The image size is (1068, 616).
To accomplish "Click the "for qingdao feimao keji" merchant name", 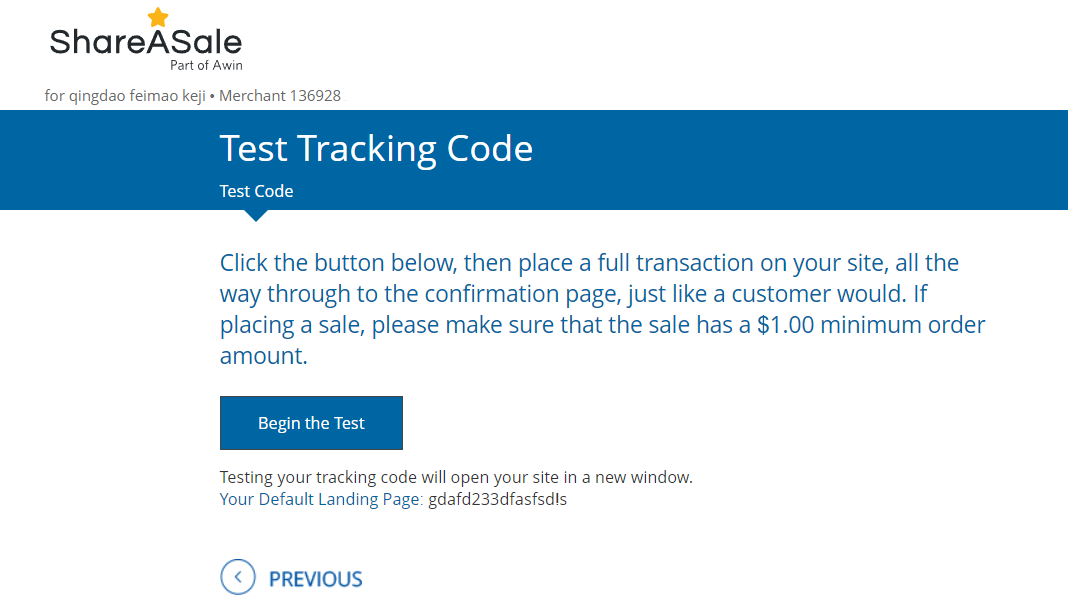I will pyautogui.click(x=125, y=96).
